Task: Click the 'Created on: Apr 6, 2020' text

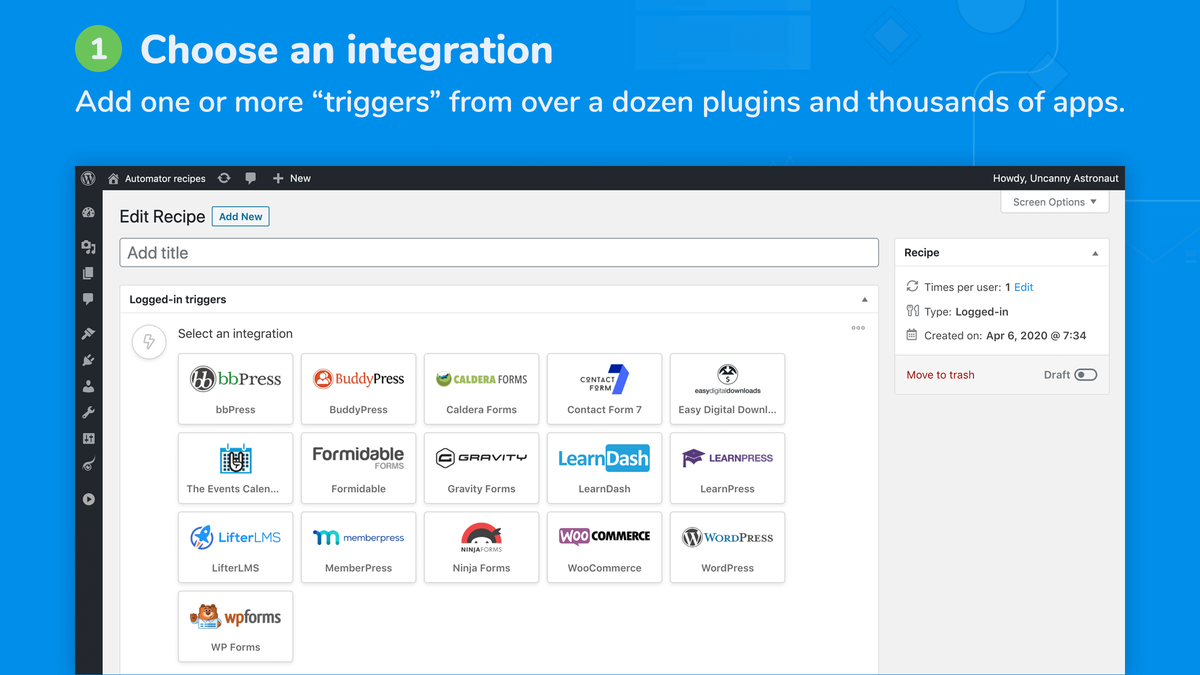Action: tap(1005, 336)
